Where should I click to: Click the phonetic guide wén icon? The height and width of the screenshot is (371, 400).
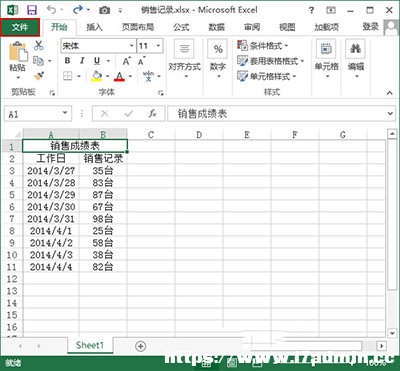pyautogui.click(x=148, y=76)
